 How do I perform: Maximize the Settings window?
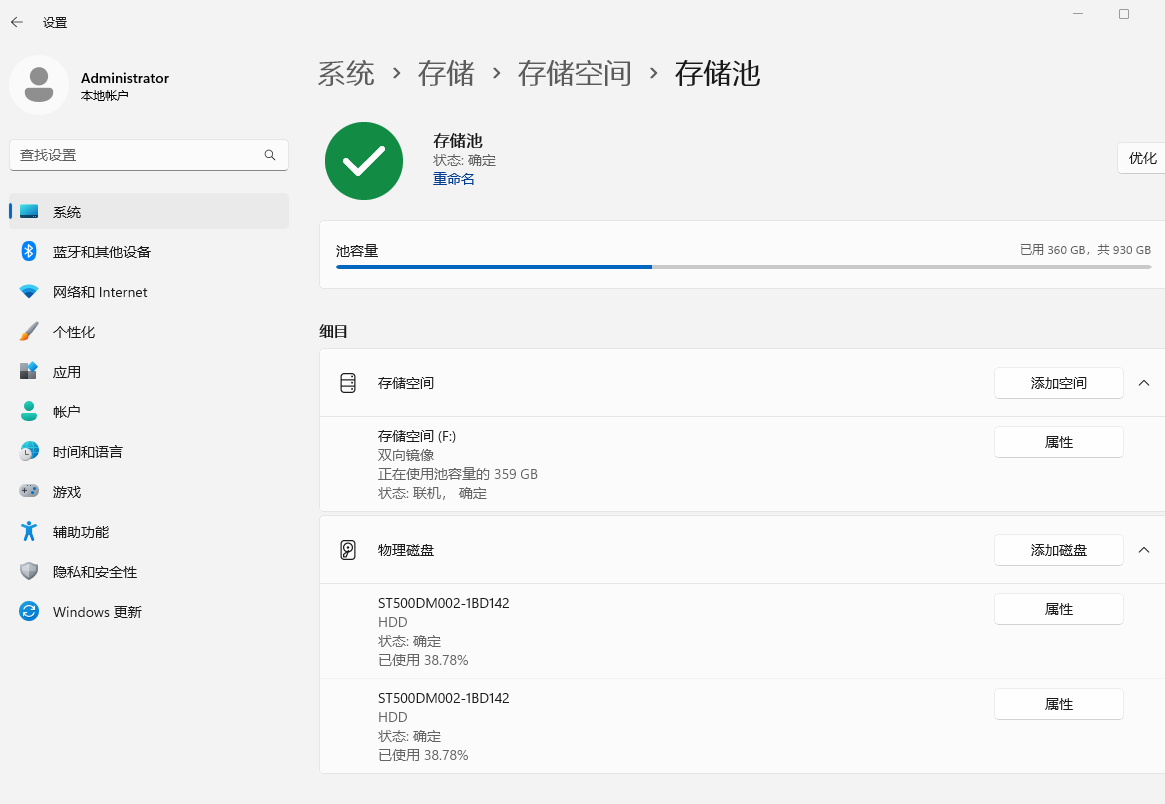coord(1124,14)
